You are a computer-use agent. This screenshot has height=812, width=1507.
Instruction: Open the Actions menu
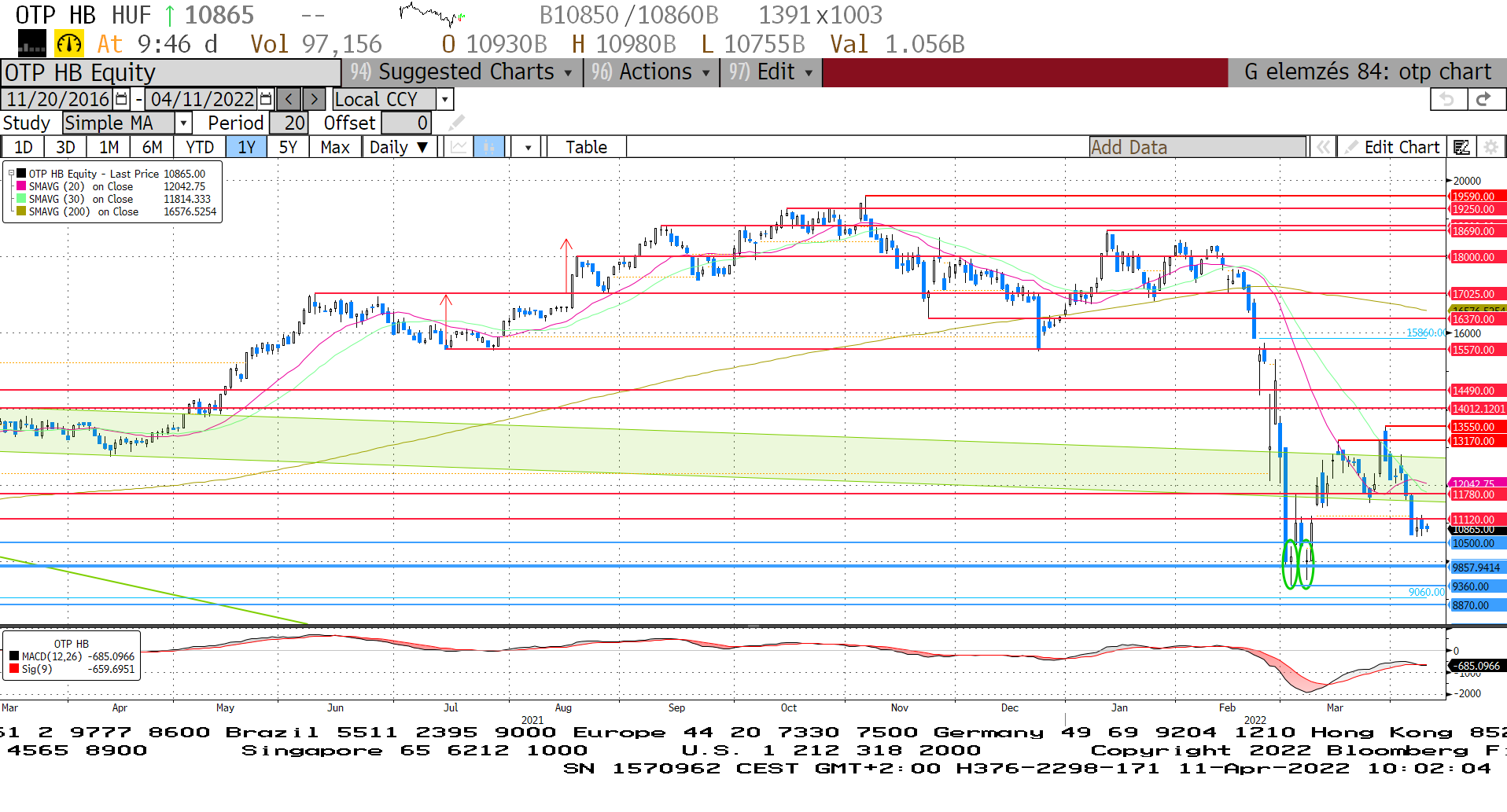651,72
